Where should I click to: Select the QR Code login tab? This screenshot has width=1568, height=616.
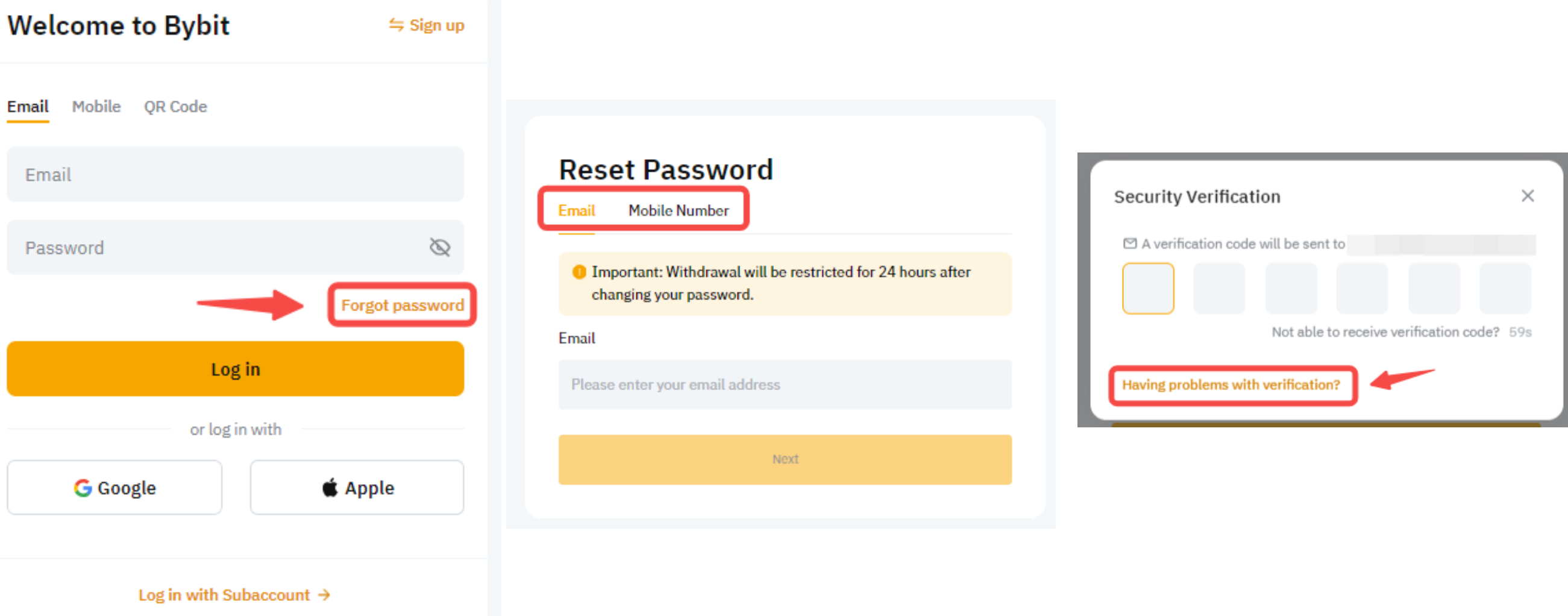pos(175,107)
